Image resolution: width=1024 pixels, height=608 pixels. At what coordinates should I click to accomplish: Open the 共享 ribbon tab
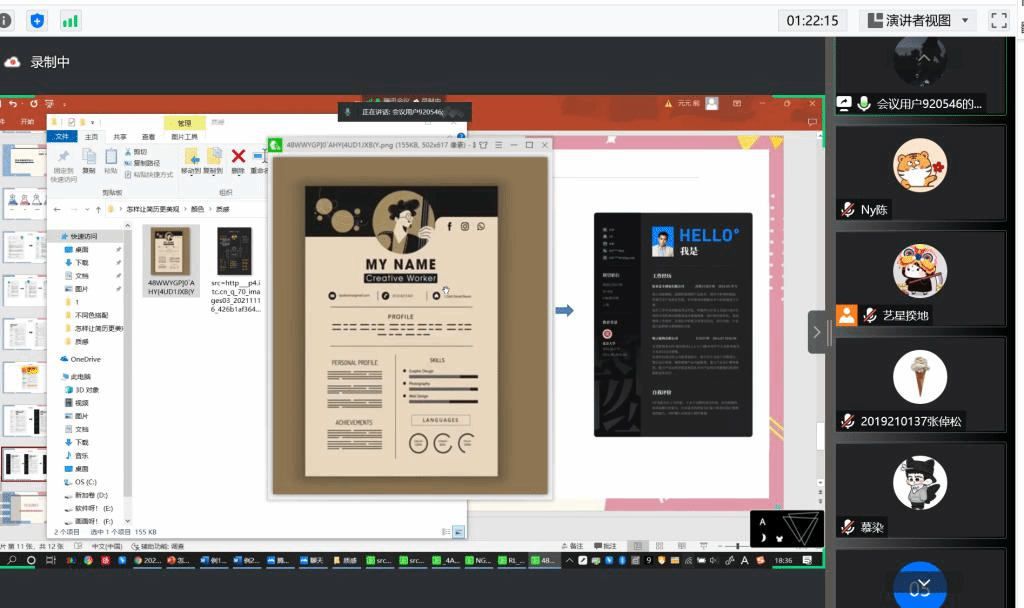pos(120,137)
